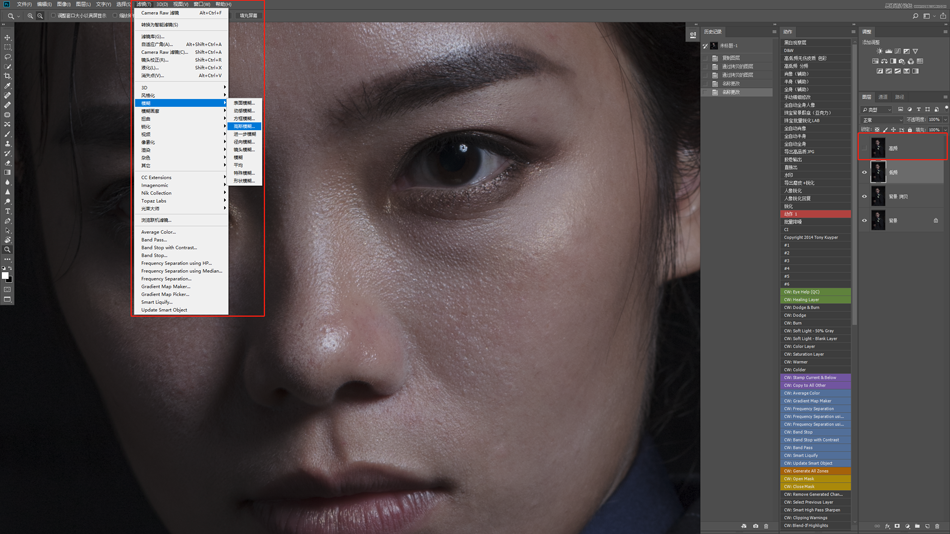Create new snapshot camera icon in History panel
This screenshot has width=950, height=534.
pyautogui.click(x=755, y=526)
